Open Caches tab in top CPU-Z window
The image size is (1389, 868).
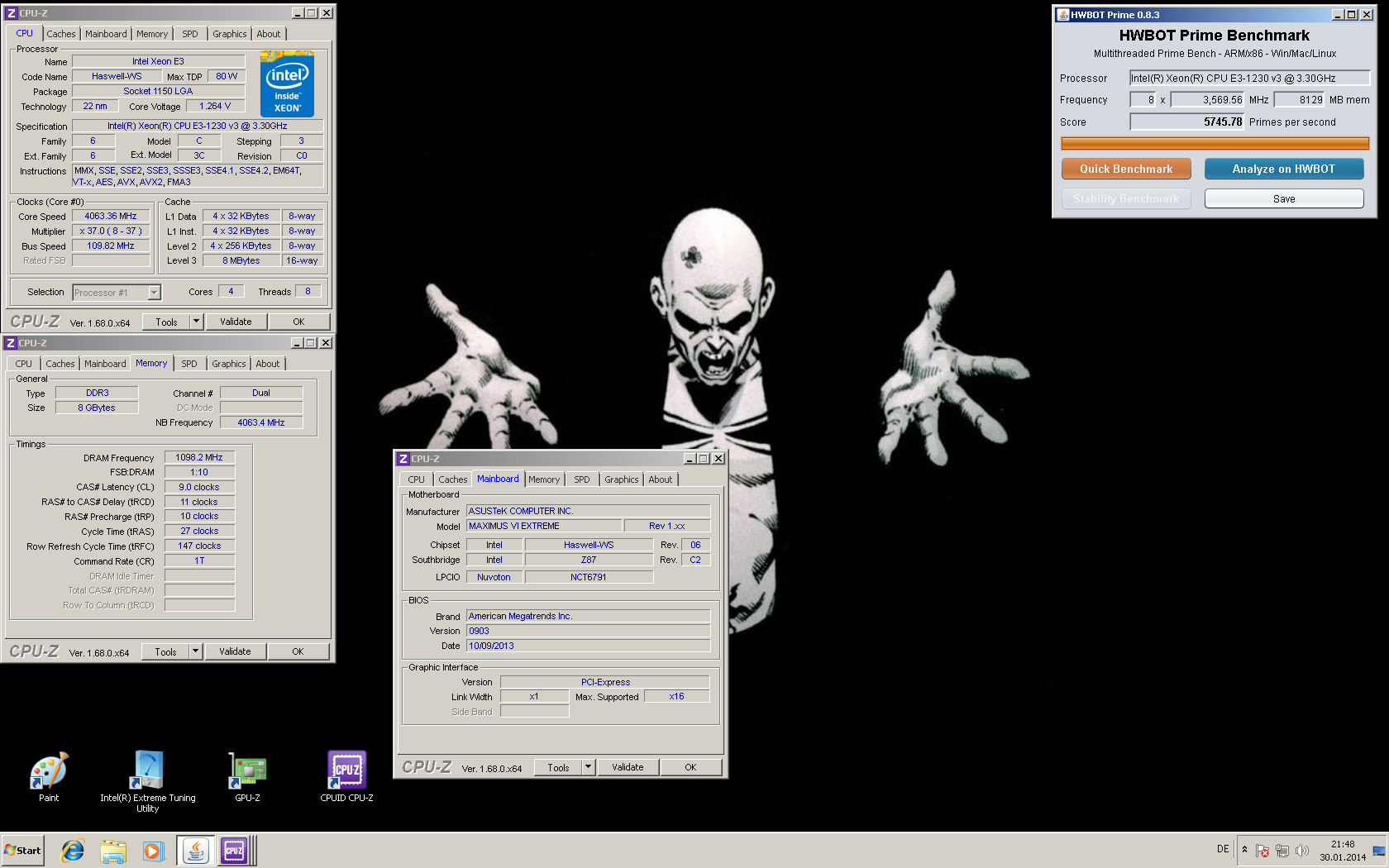click(x=61, y=34)
